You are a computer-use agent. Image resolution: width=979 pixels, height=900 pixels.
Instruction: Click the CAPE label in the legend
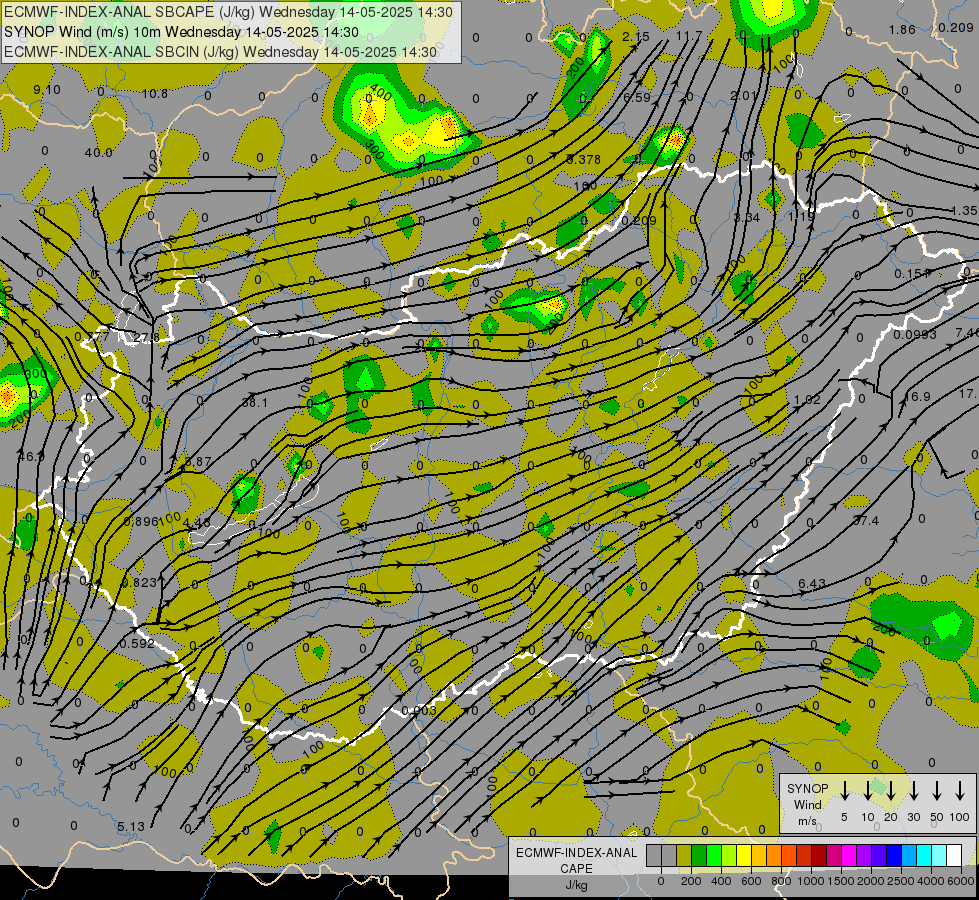576,869
